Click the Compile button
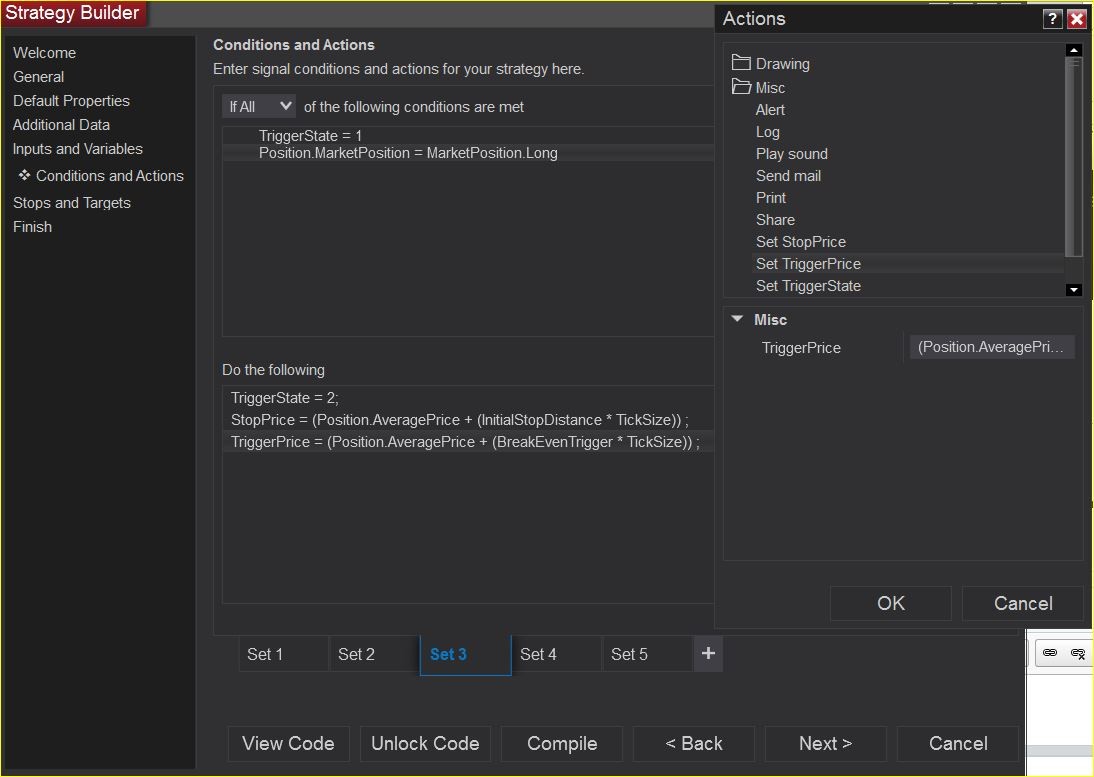The height and width of the screenshot is (777, 1094). (x=562, y=743)
